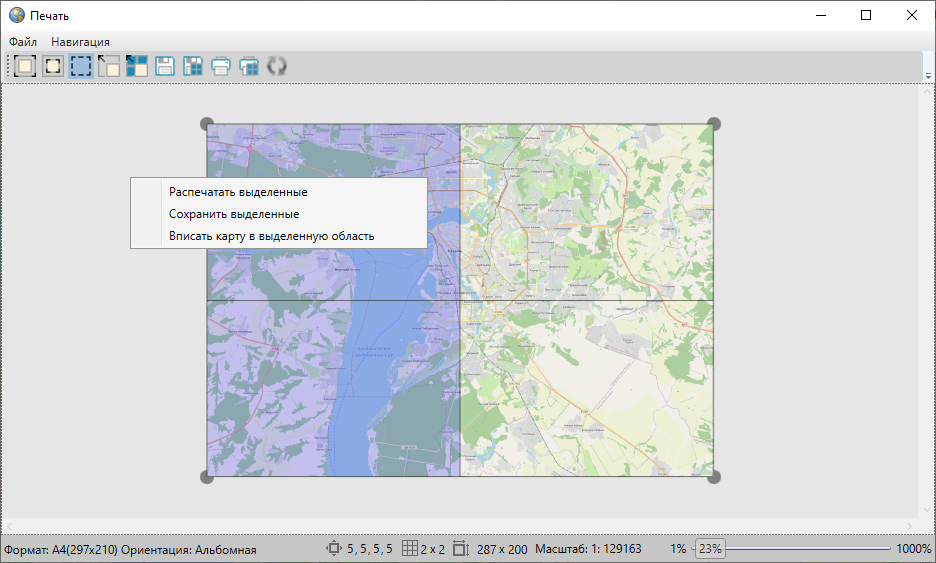Click the second frame icon with corner marks
This screenshot has width=936, height=563.
point(53,66)
